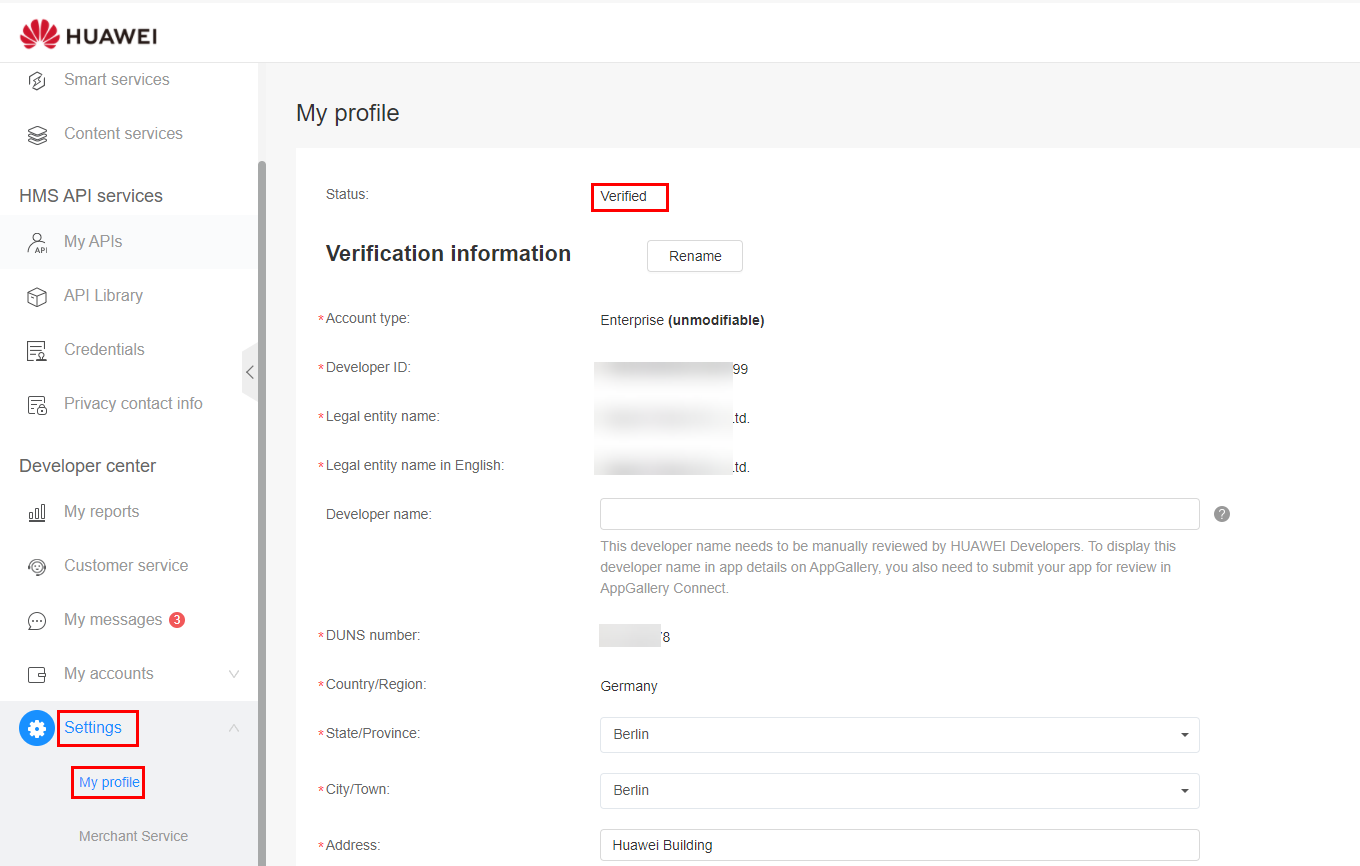Open the Developer name help tooltip
1360x866 pixels.
(1221, 513)
